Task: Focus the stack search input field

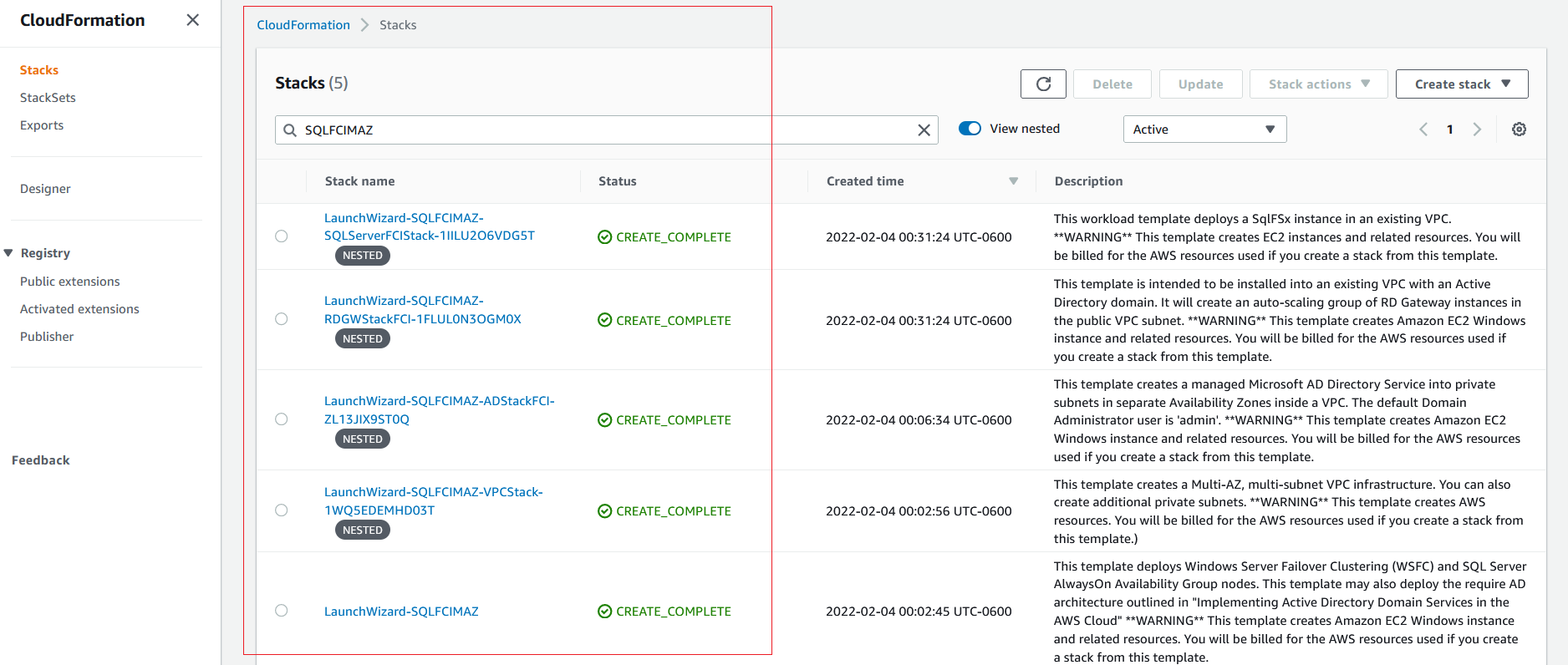Action: click(607, 130)
